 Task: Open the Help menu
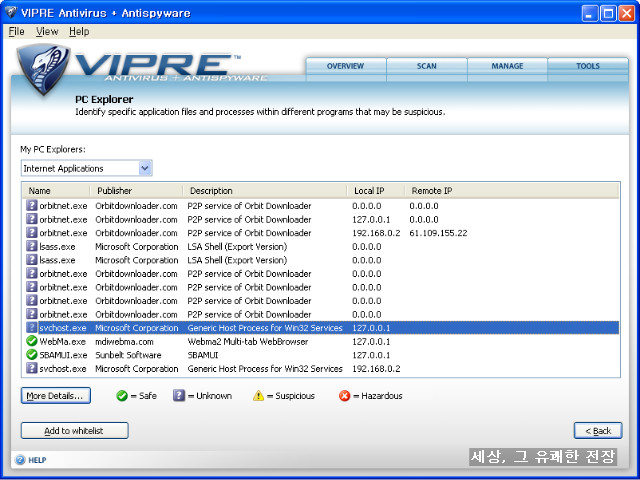79,31
